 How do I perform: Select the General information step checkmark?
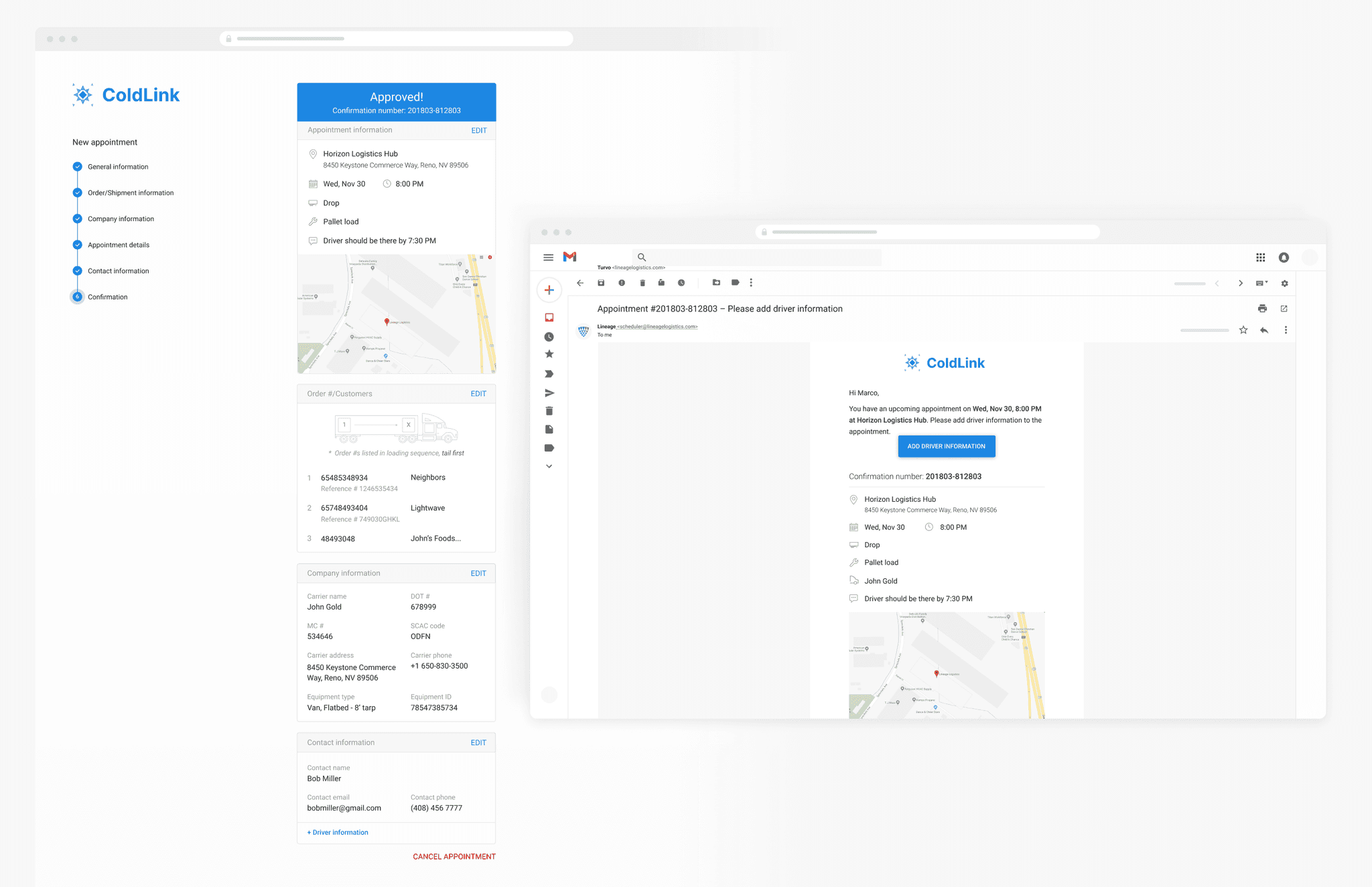[x=77, y=167]
